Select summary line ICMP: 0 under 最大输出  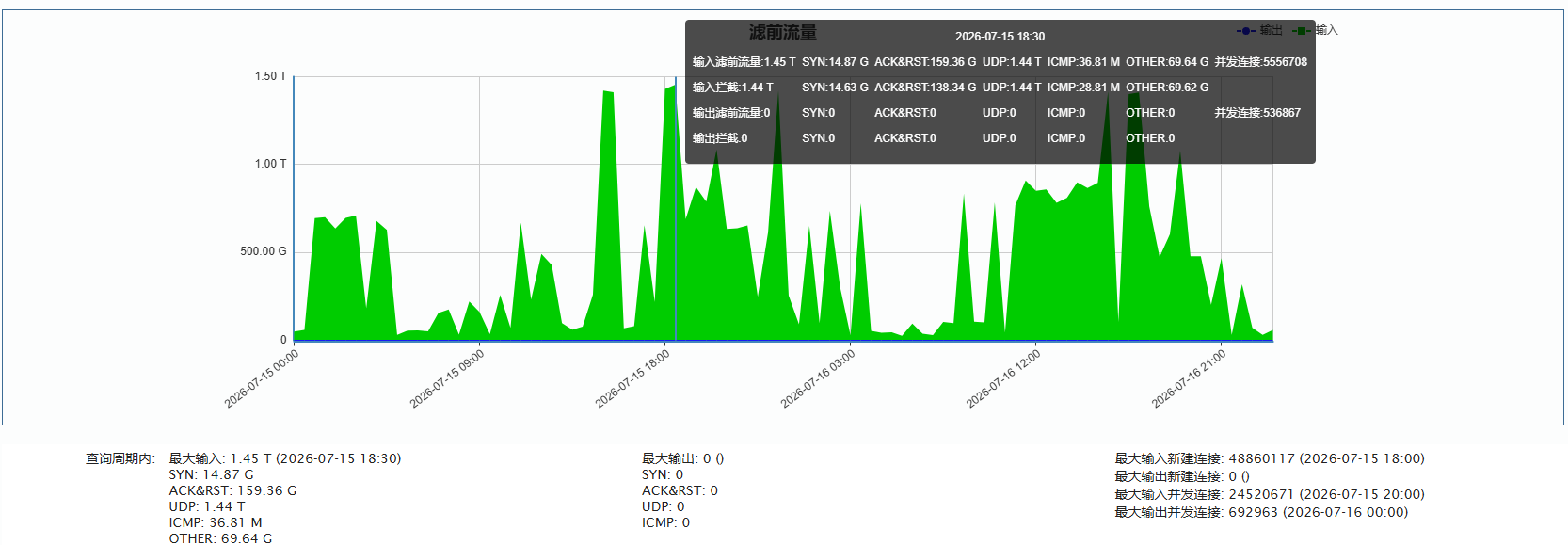(666, 523)
